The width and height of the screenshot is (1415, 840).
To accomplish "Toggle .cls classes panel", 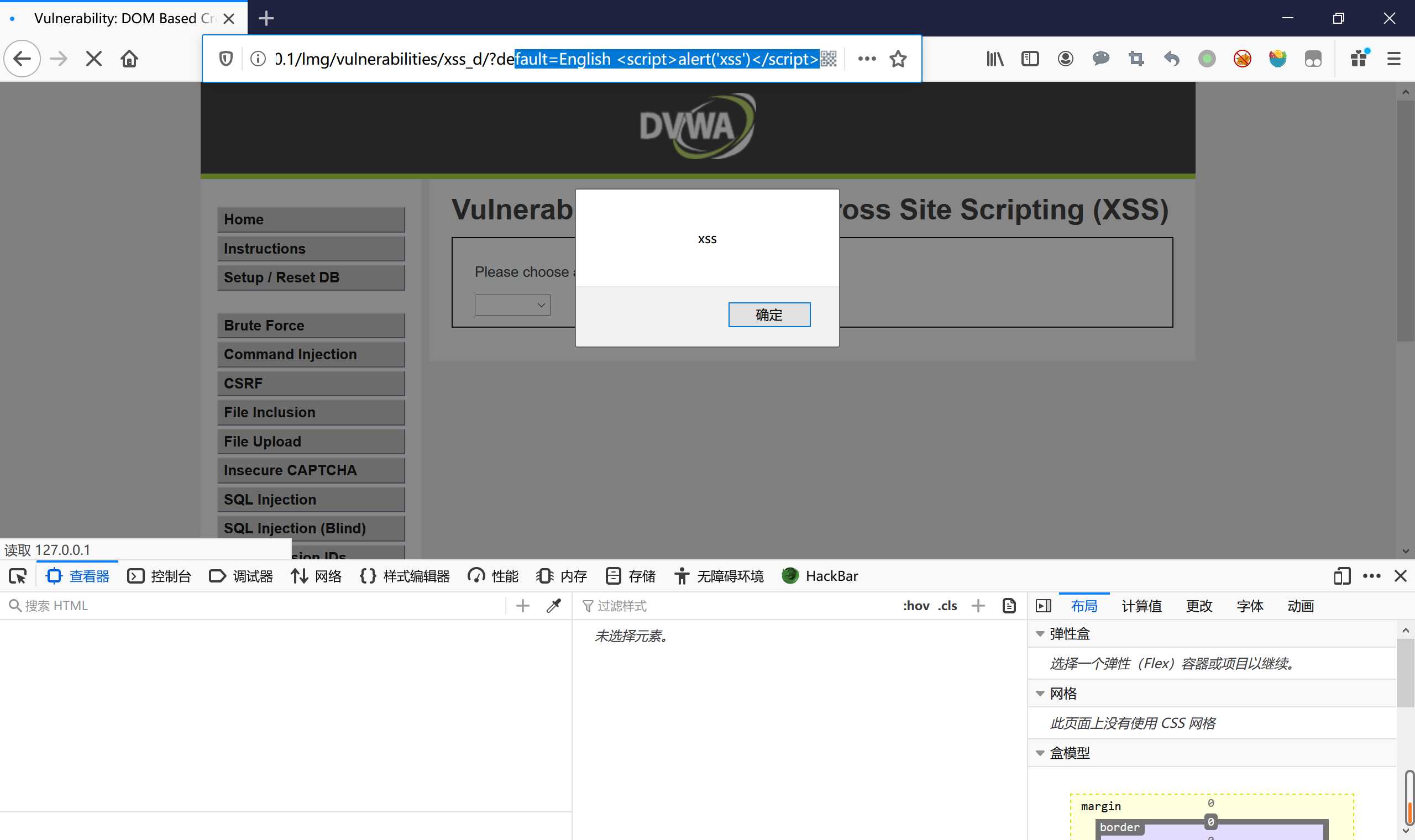I will tap(947, 606).
